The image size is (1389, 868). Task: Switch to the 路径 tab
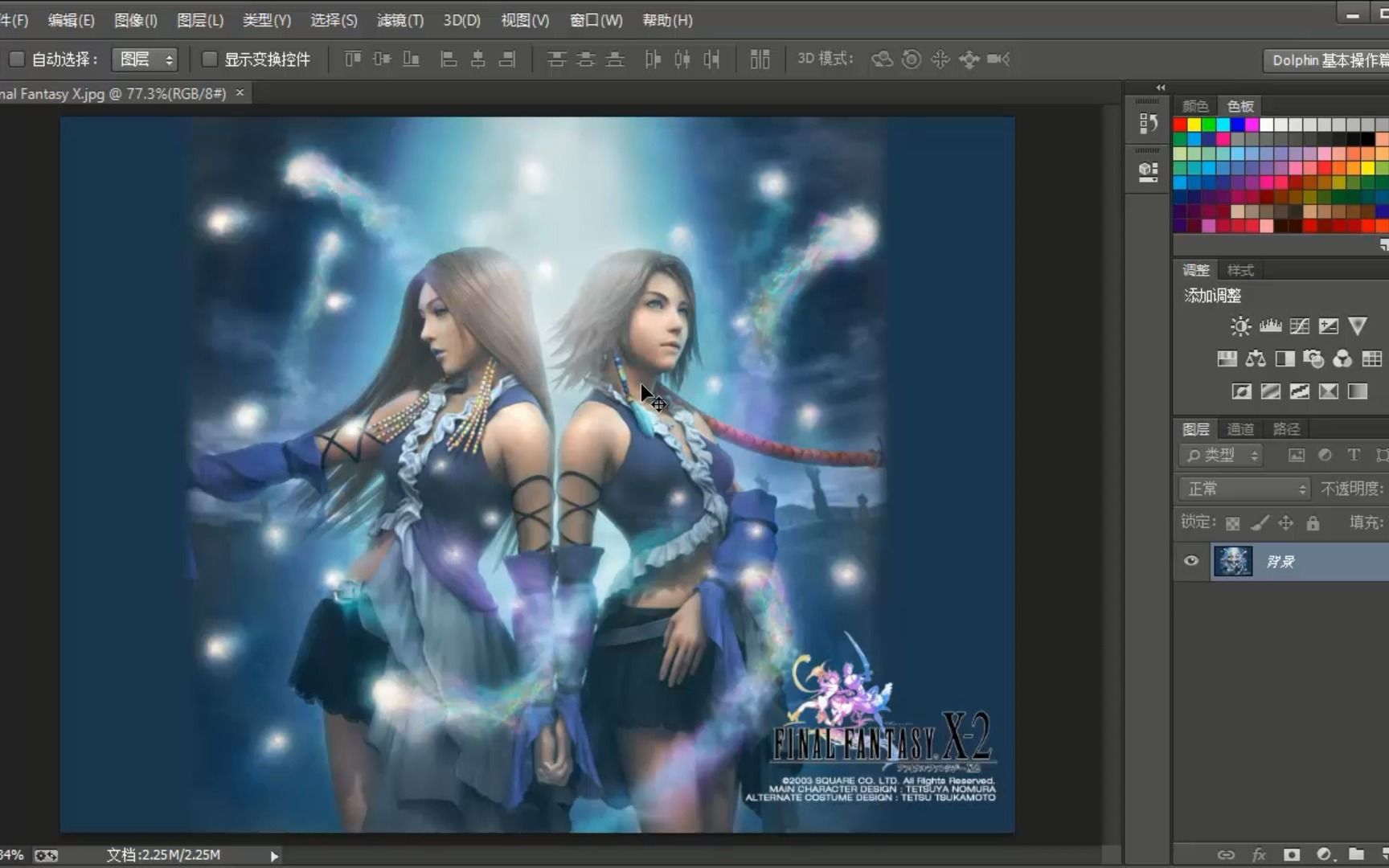pyautogui.click(x=1286, y=429)
